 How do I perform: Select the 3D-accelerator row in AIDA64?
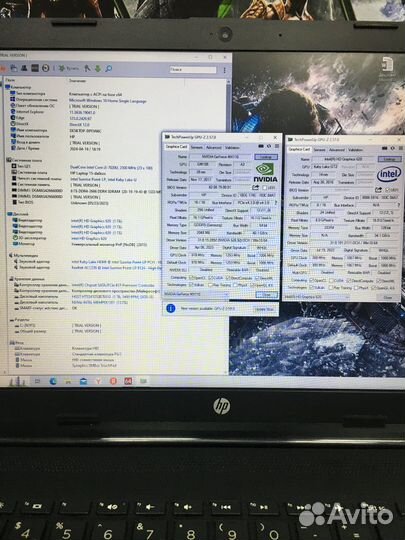(60, 238)
